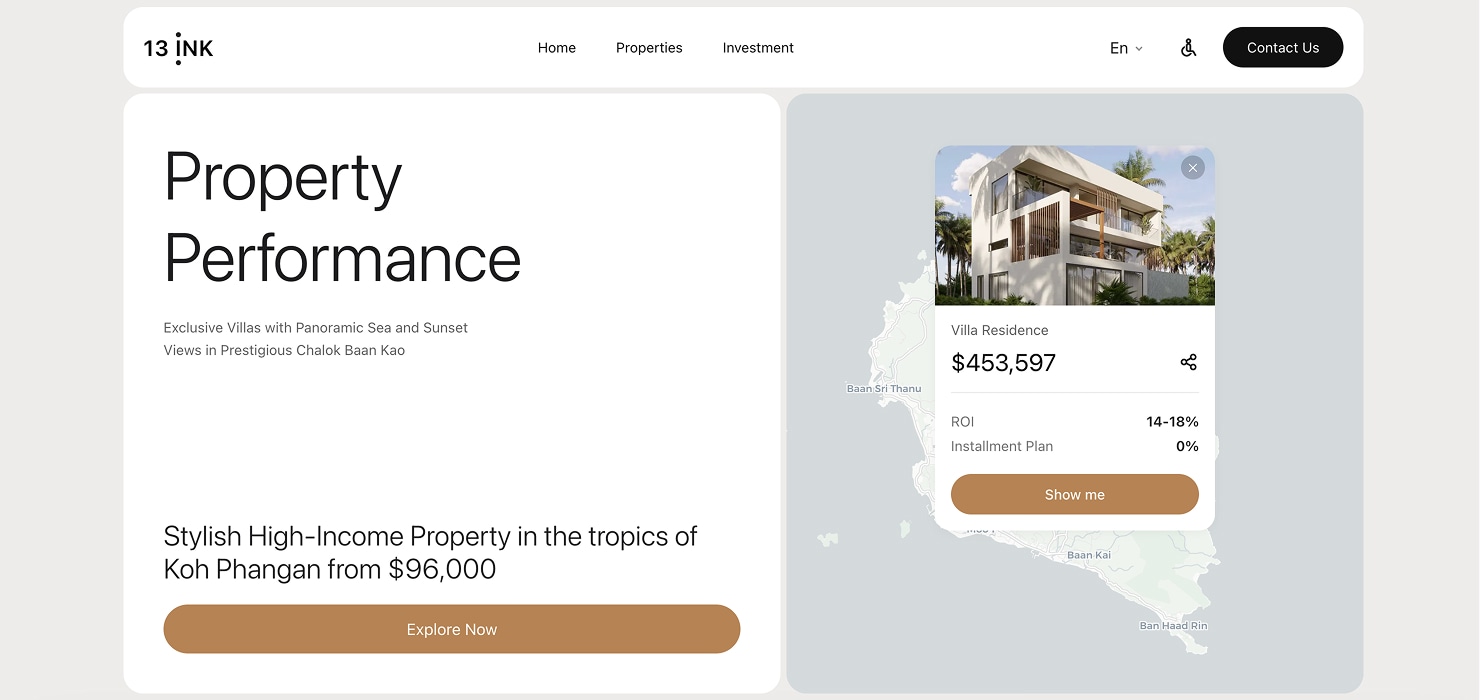1480x700 pixels.
Task: Select the $453,597 price text
Action: [x=1003, y=362]
